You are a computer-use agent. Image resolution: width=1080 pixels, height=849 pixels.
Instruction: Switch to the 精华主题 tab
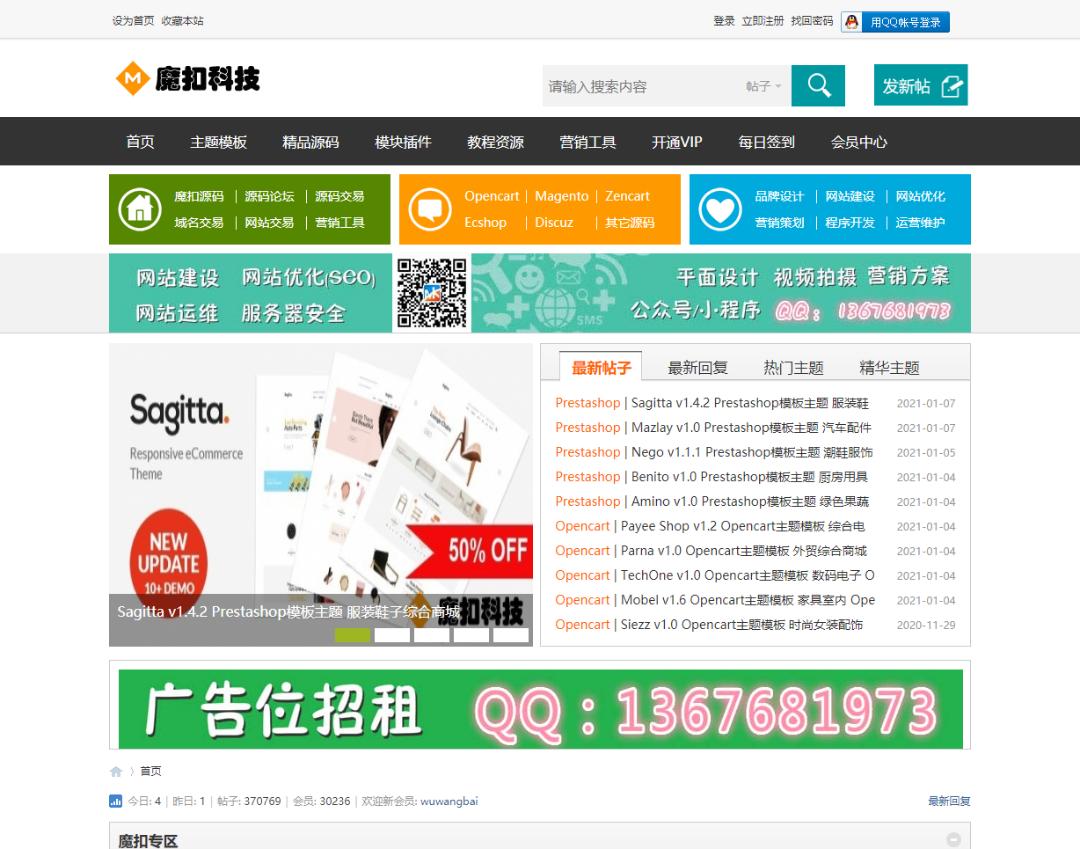tap(889, 368)
